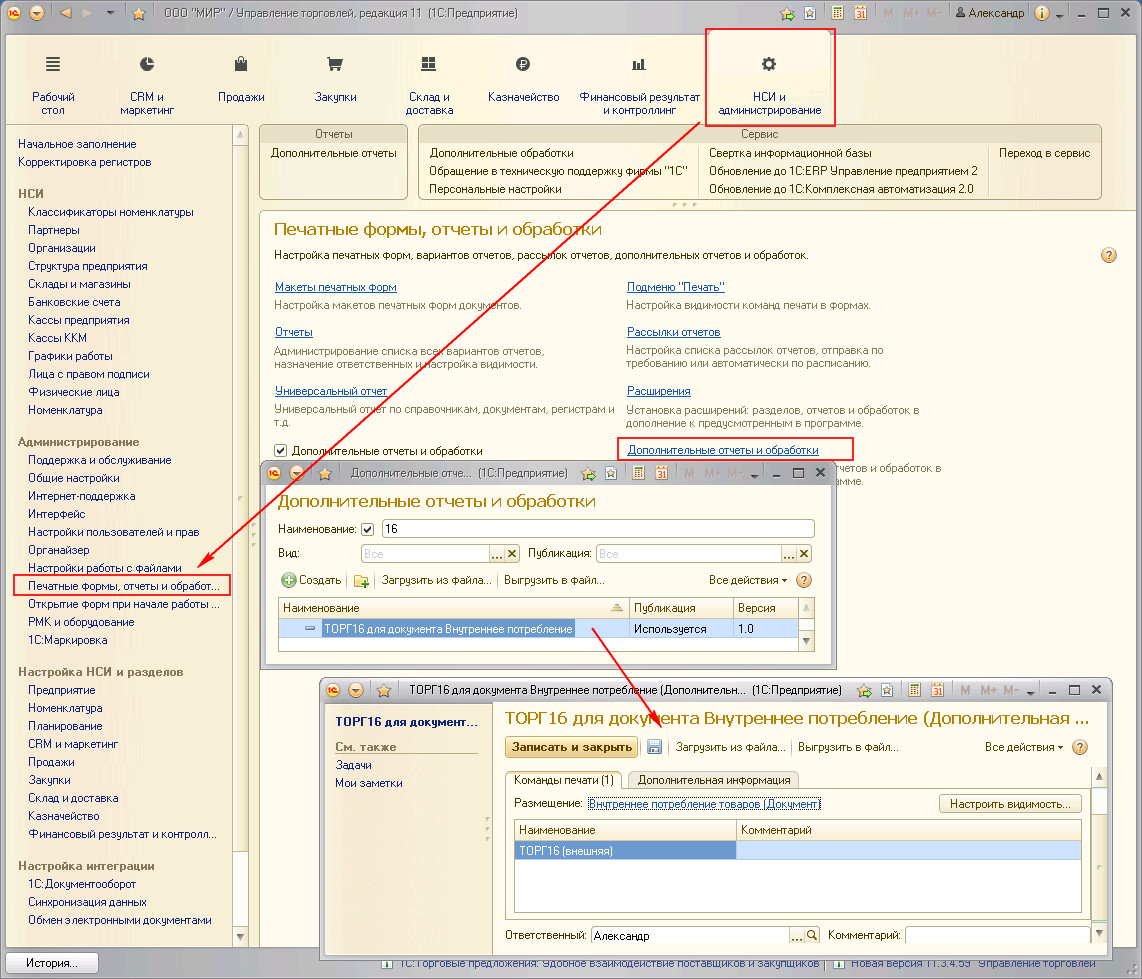Open the Ответственный selection ellipsis
Viewport: 1142px width, 979px height.
[797, 935]
